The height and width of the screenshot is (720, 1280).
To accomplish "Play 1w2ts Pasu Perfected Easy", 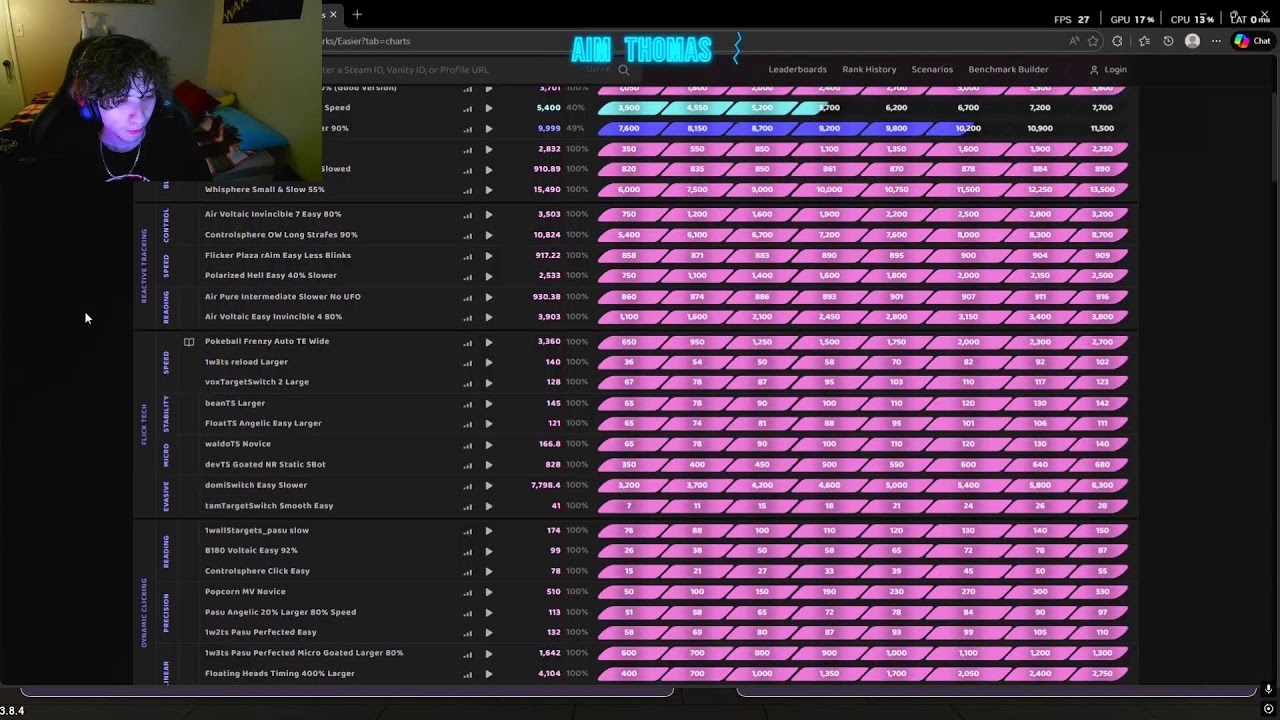I will pyautogui.click(x=489, y=633).
